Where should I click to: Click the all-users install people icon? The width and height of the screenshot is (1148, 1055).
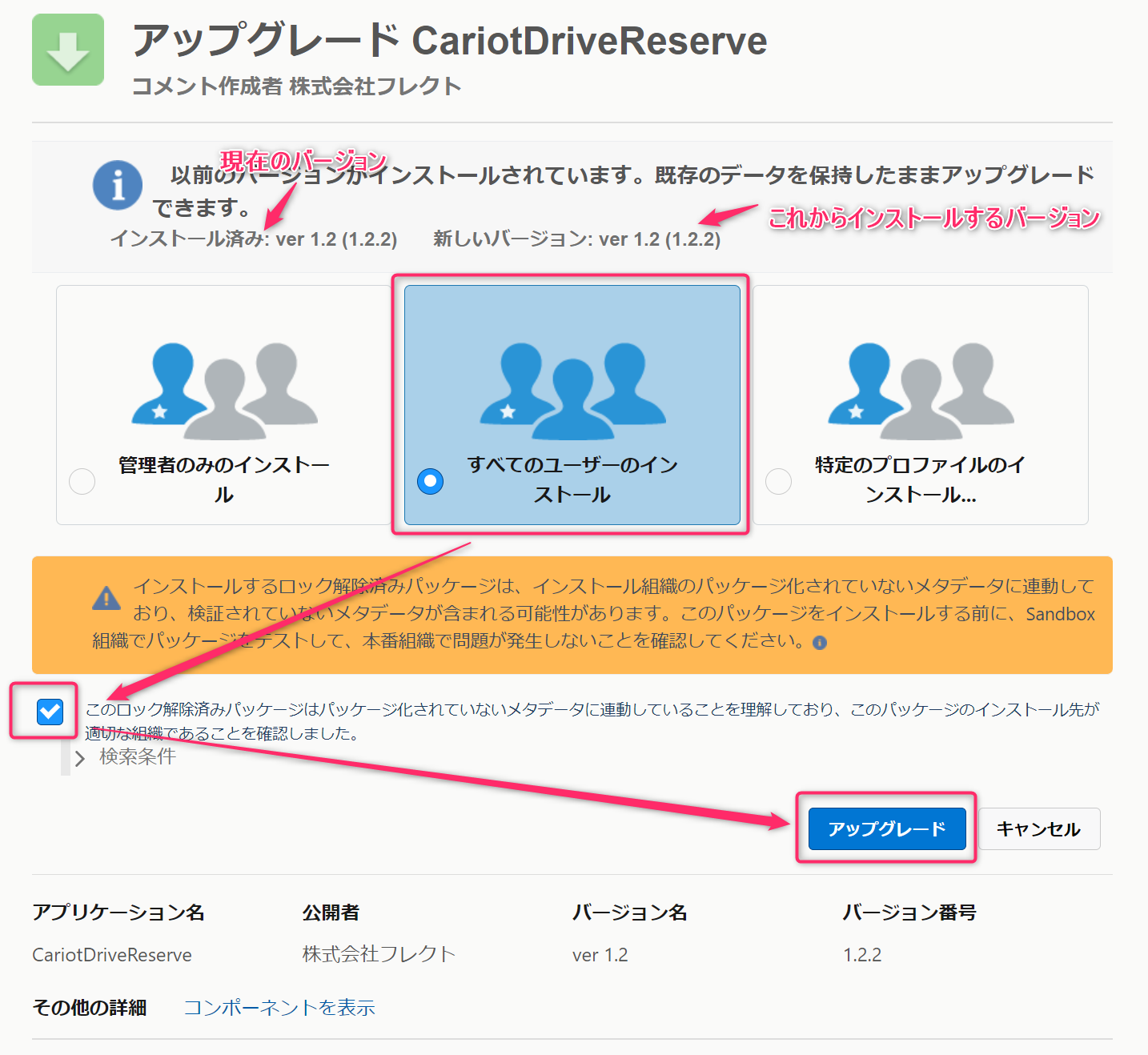(x=572, y=391)
